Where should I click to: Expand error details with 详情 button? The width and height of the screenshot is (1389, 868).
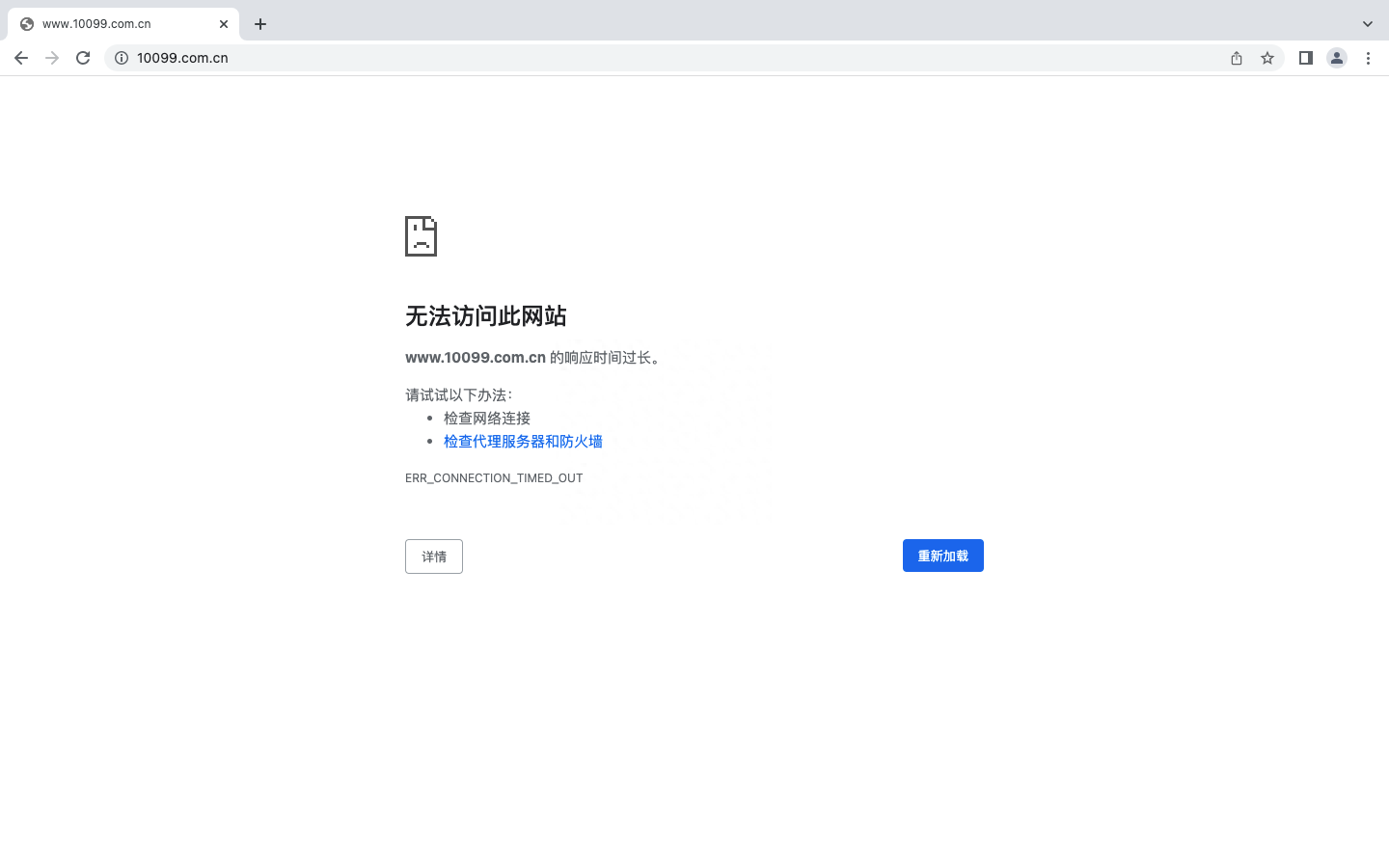point(433,556)
